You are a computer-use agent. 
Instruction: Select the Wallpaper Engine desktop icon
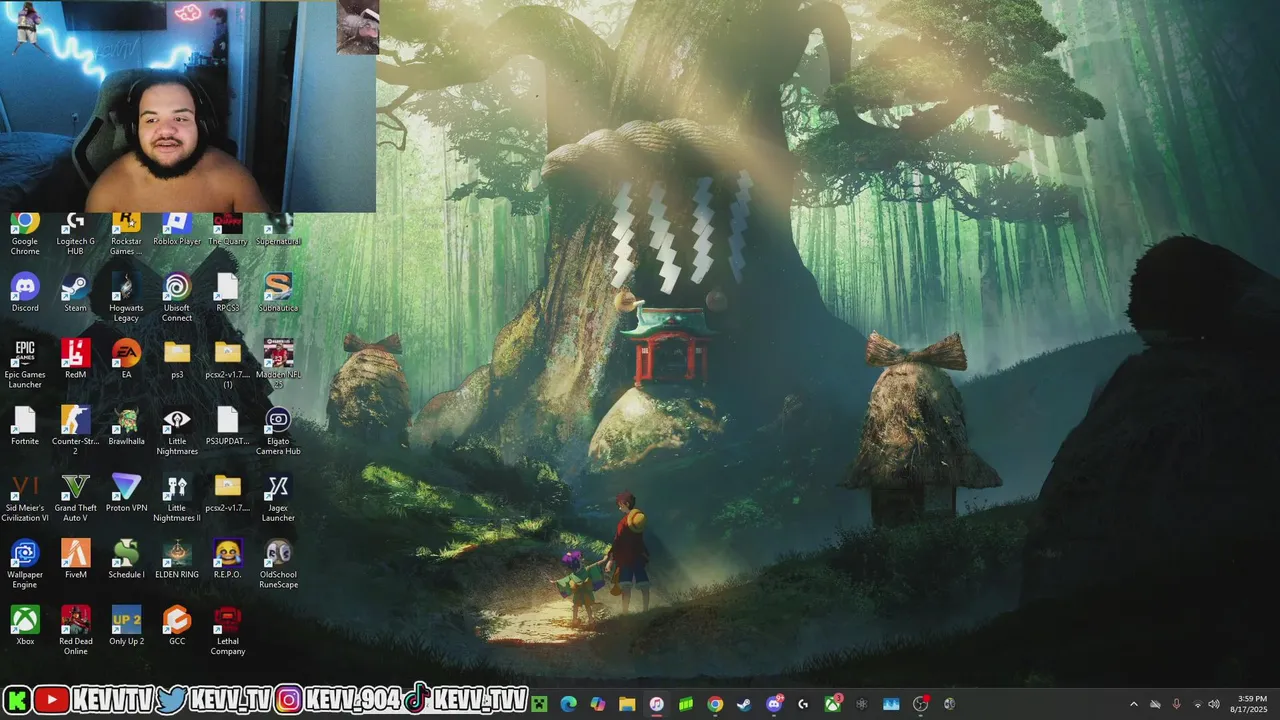tap(25, 564)
